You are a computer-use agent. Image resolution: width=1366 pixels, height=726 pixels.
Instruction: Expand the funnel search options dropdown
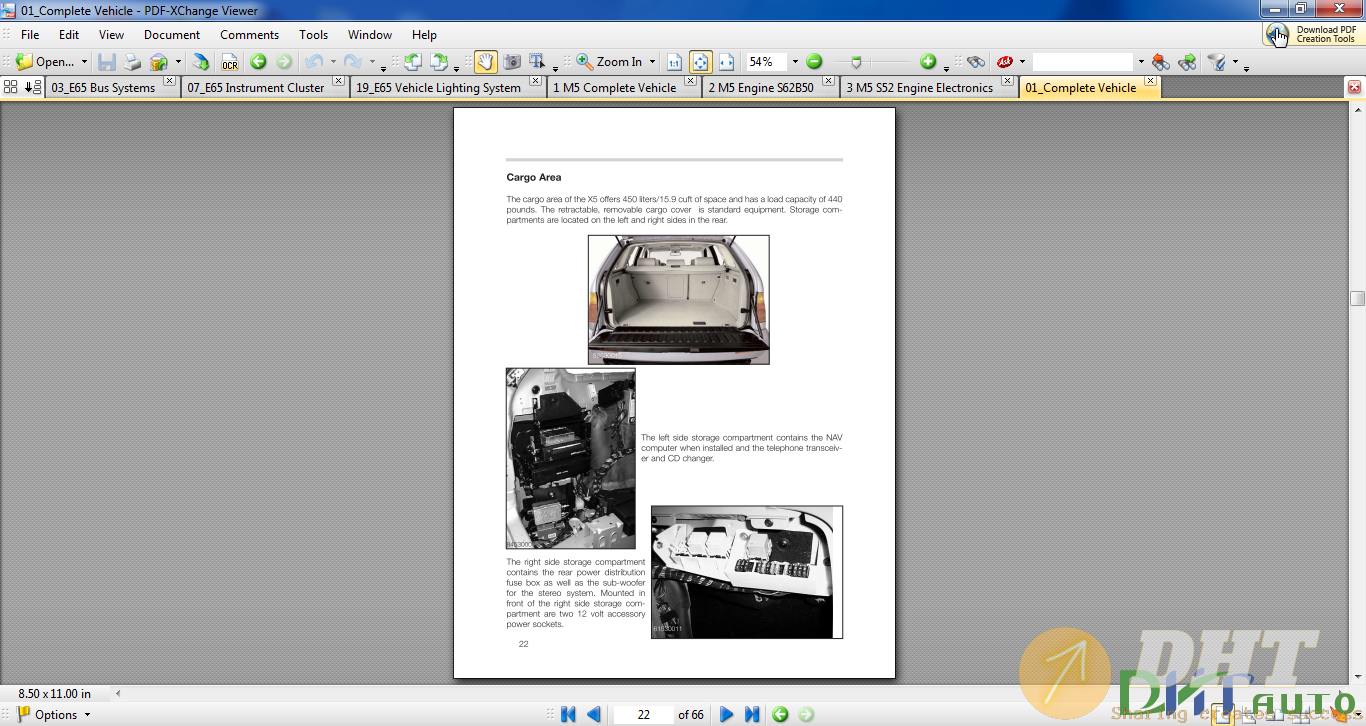1235,62
